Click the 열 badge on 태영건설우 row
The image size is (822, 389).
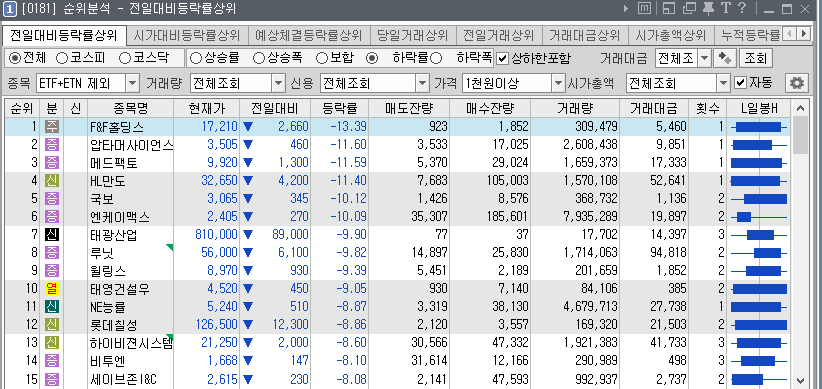(x=52, y=289)
